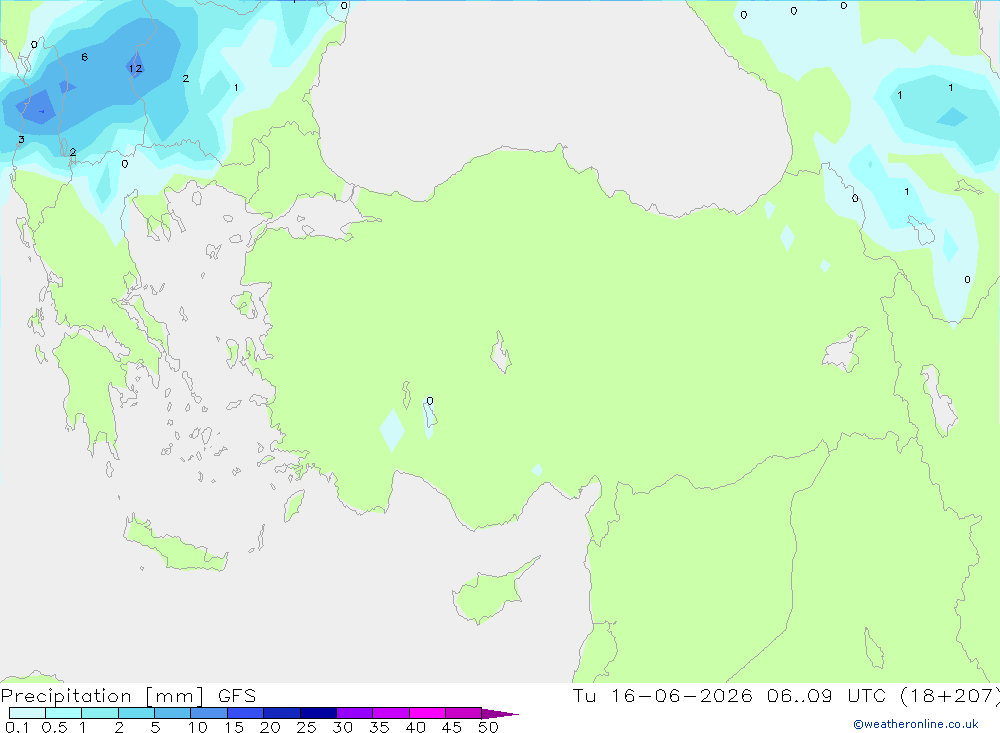1000x733 pixels.
Task: Pick the 20–25 mm dark blue legend swatch
Action: coord(282,713)
